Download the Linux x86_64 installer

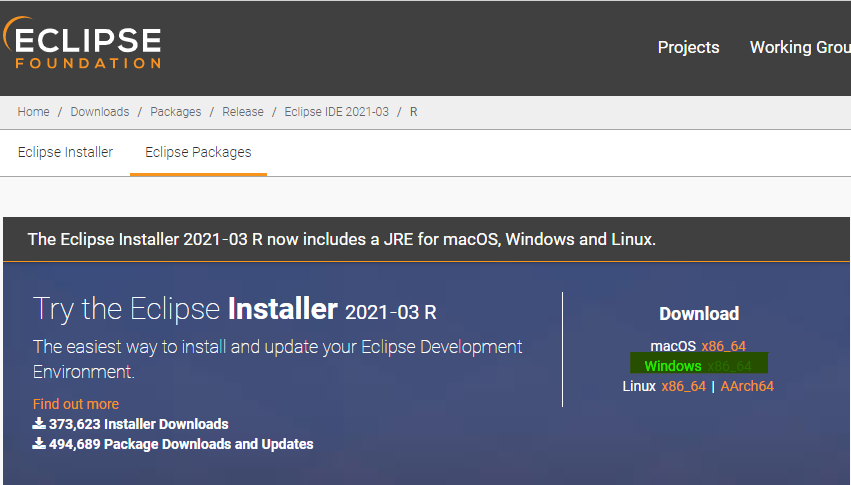point(683,386)
